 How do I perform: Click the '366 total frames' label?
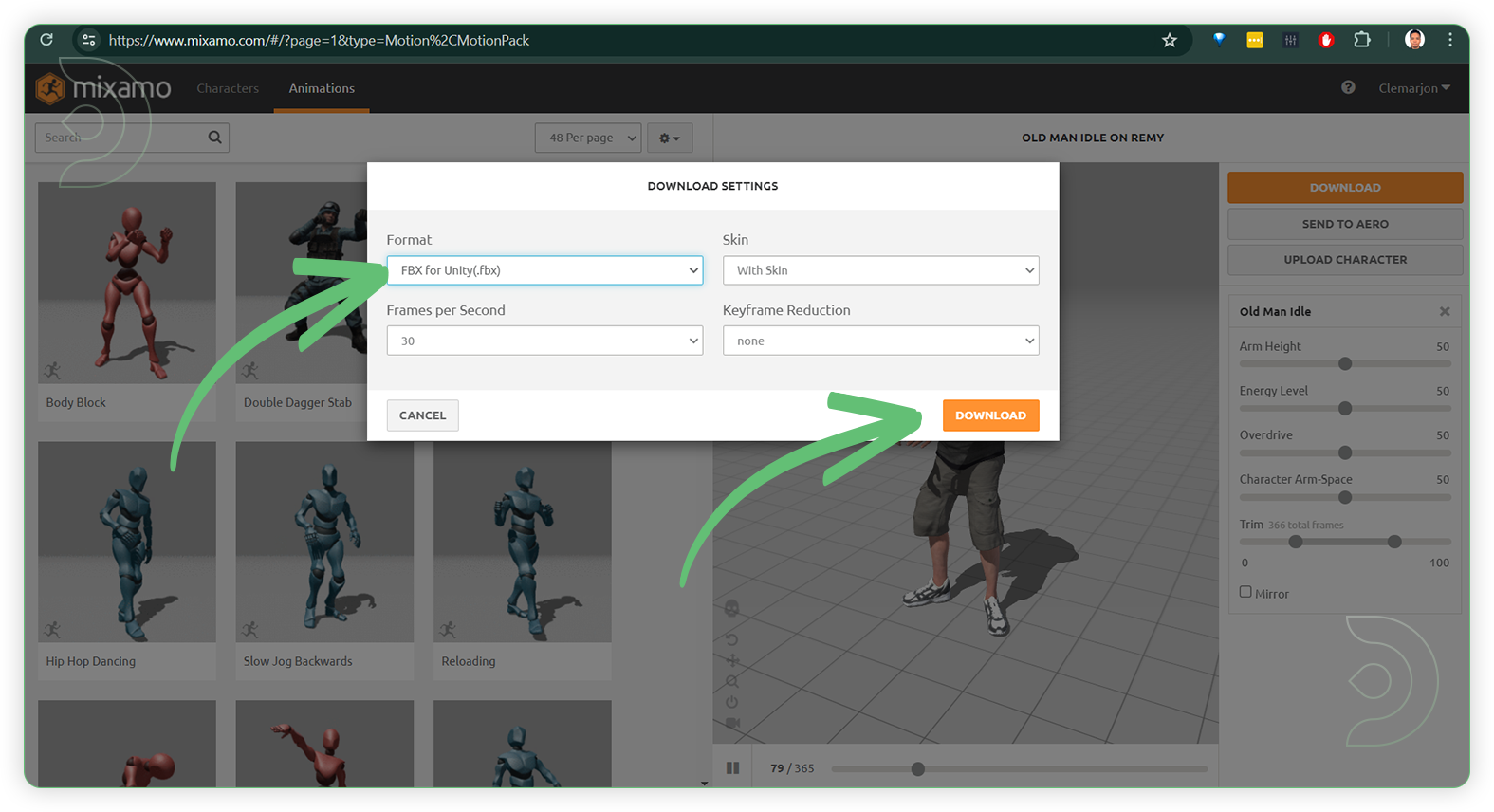click(1306, 525)
